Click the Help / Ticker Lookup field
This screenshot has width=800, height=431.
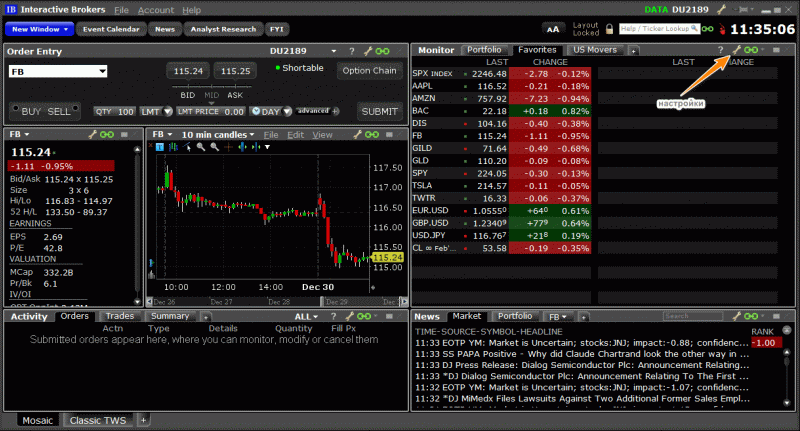click(x=659, y=29)
